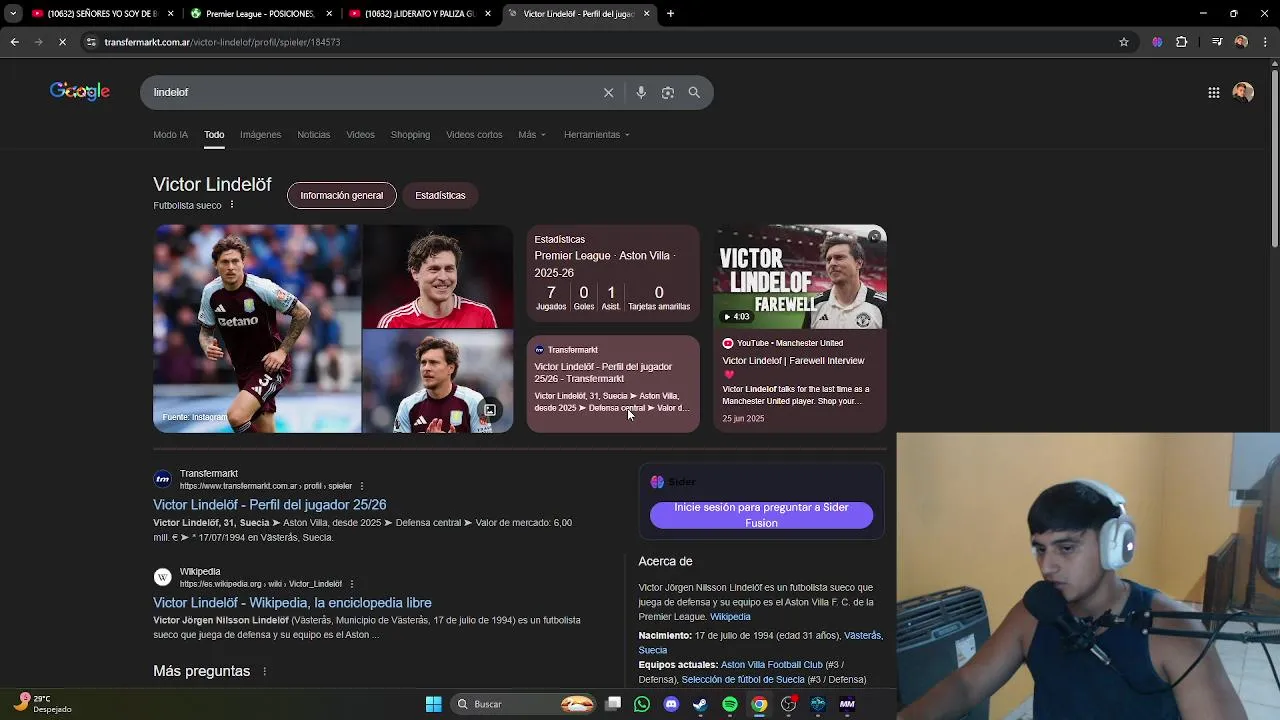
Task: Expand the Herramientas dropdown
Action: click(597, 135)
